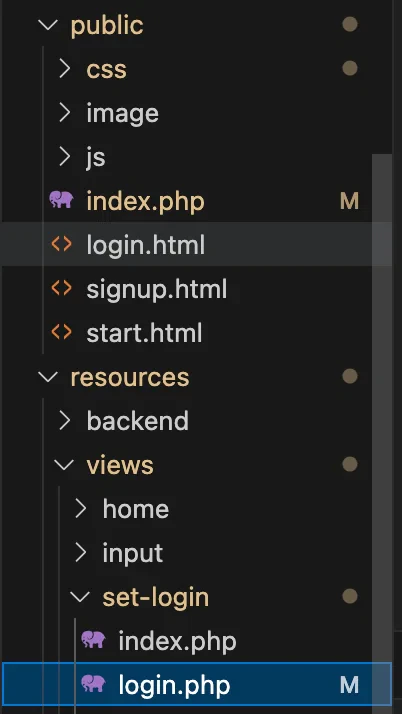Click the change dot indicator on css row
The height and width of the screenshot is (714, 402).
pyautogui.click(x=350, y=68)
